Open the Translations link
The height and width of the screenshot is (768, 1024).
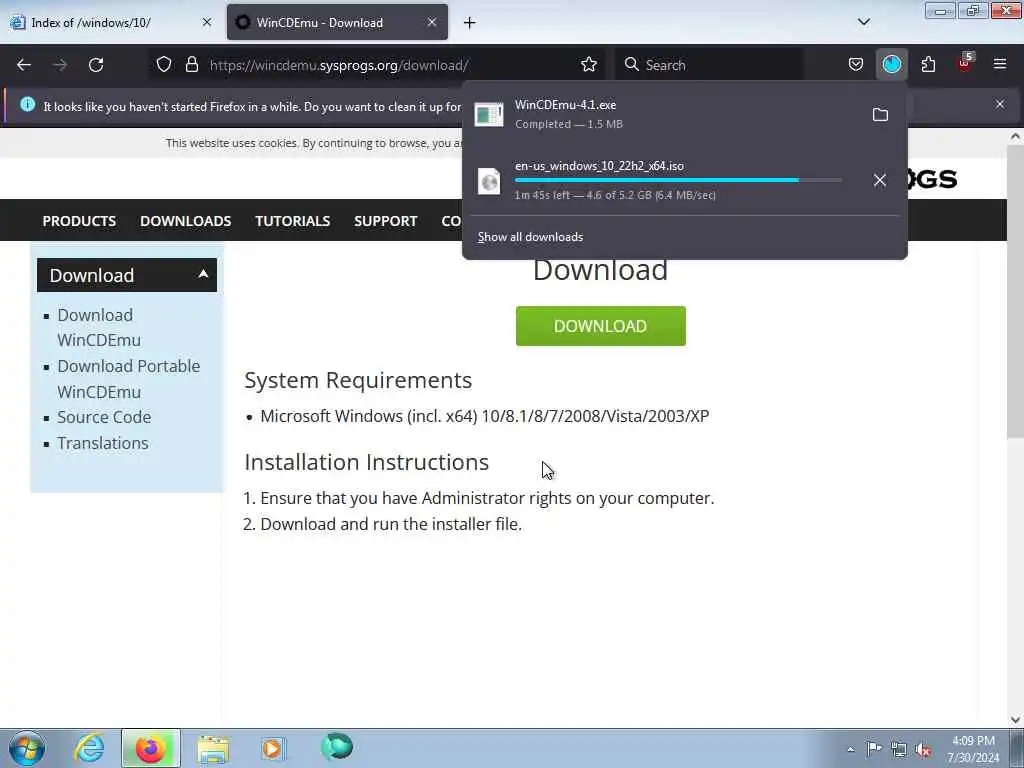103,443
